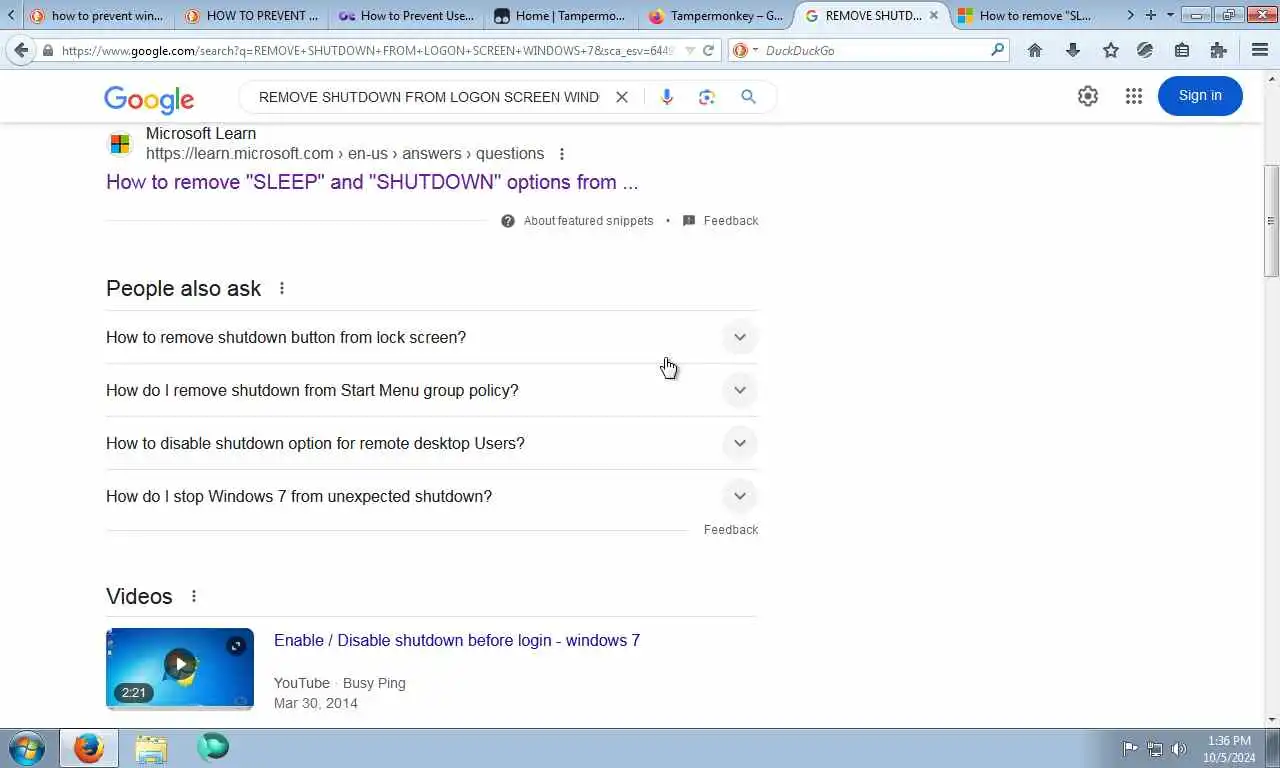Image resolution: width=1280 pixels, height=768 pixels.
Task: Open the Windows Start menu
Action: (26, 748)
